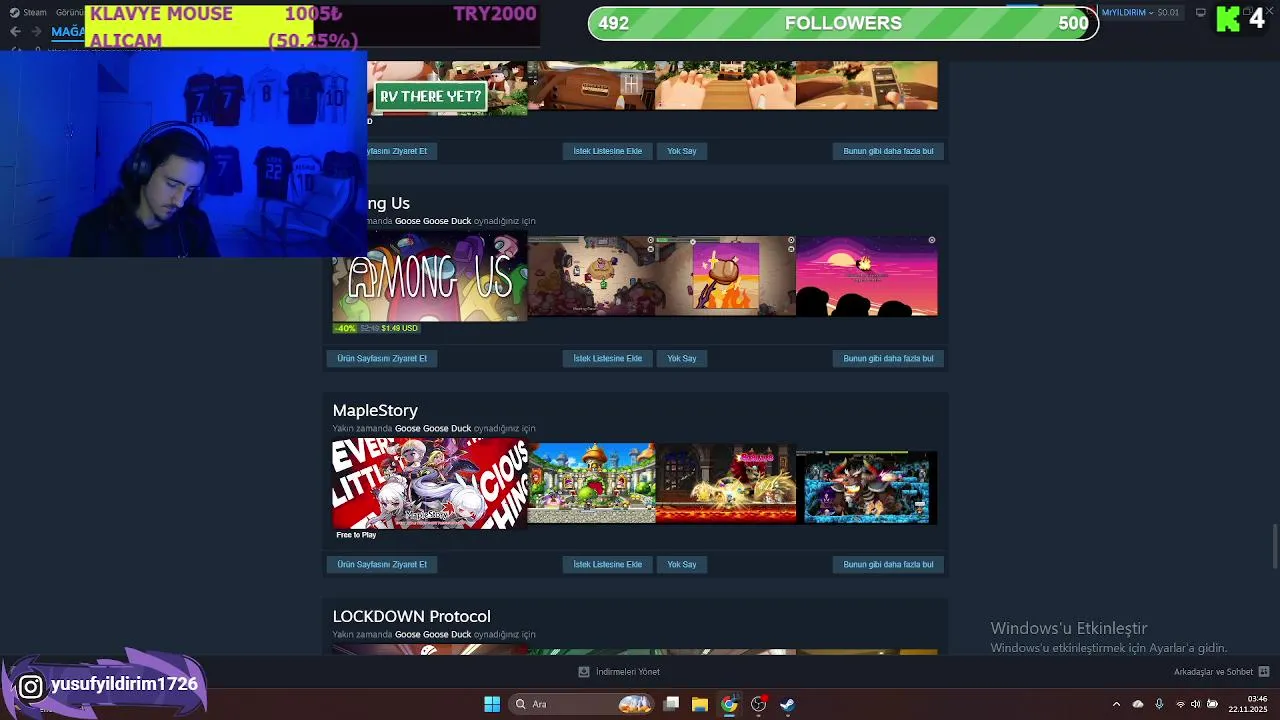Viewport: 1280px width, 720px height.
Task: Click Bunun gibi daha fazla bul for Among Us
Action: pyautogui.click(x=888, y=358)
